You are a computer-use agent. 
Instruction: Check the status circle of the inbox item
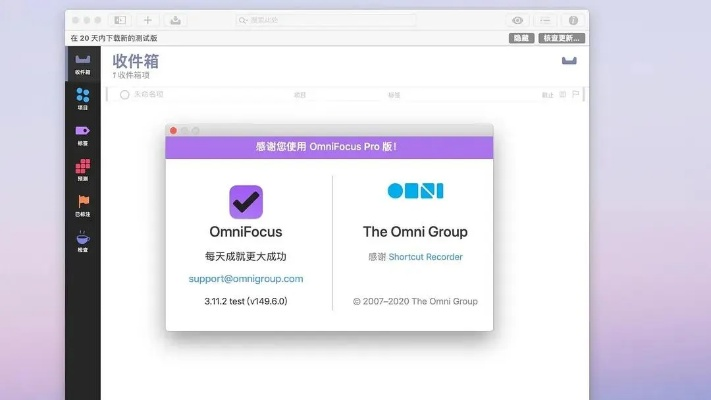[125, 95]
